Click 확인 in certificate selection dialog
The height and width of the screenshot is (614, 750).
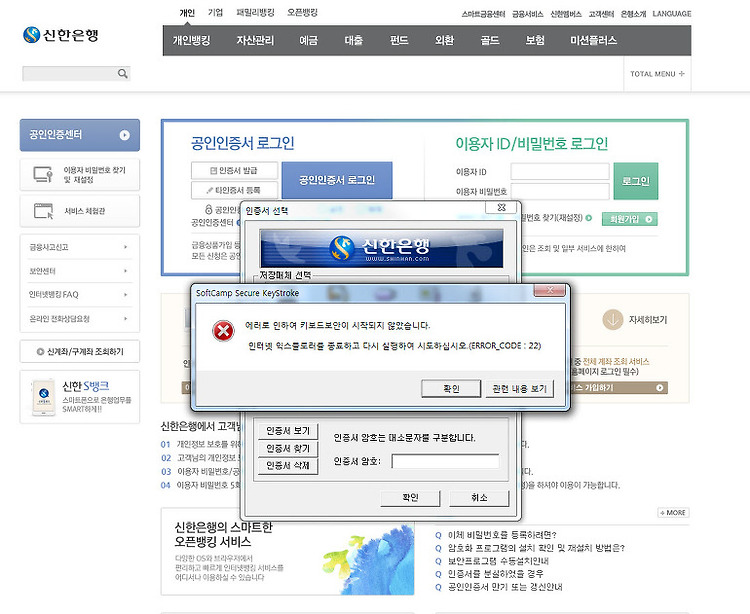(410, 498)
